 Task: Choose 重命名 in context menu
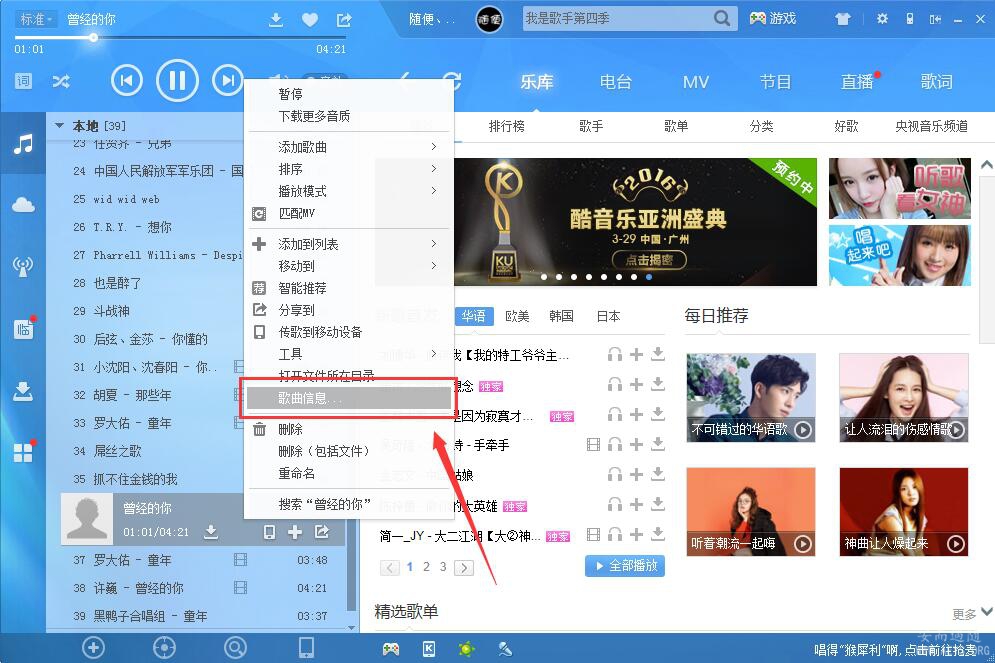[x=349, y=473]
